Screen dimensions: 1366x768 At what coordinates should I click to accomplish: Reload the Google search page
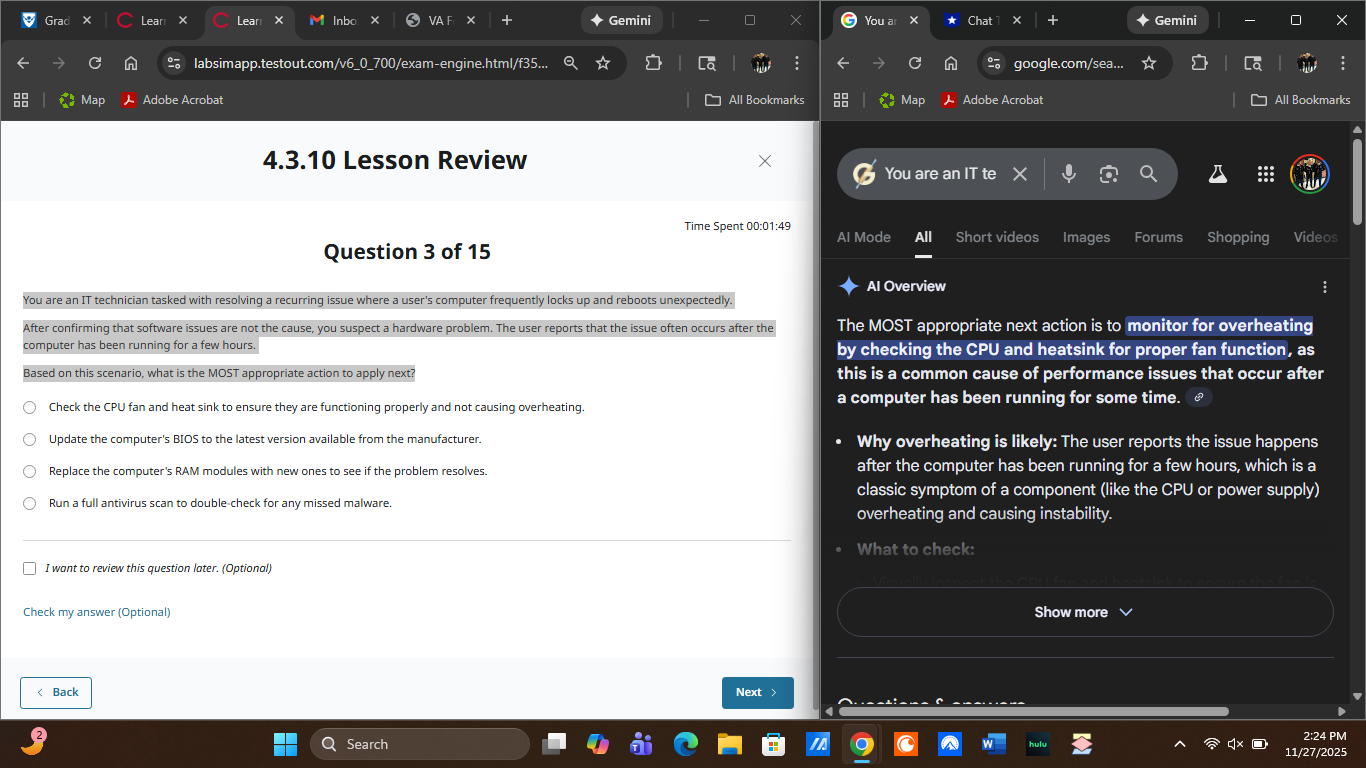[915, 63]
